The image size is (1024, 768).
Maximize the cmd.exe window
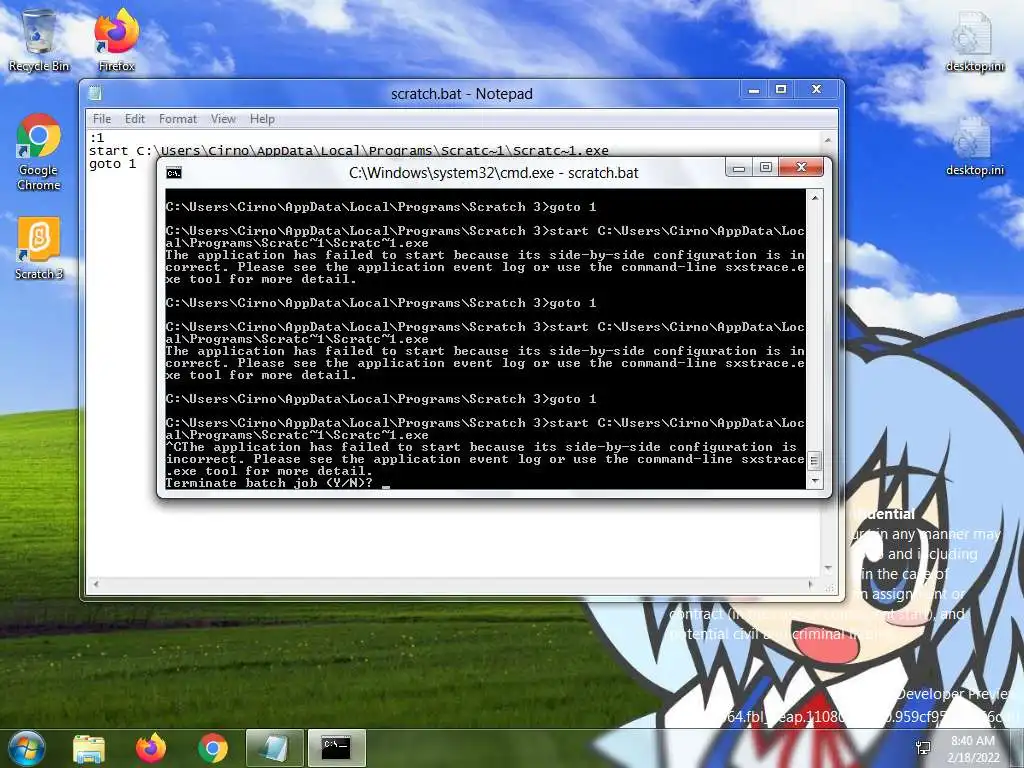(765, 168)
